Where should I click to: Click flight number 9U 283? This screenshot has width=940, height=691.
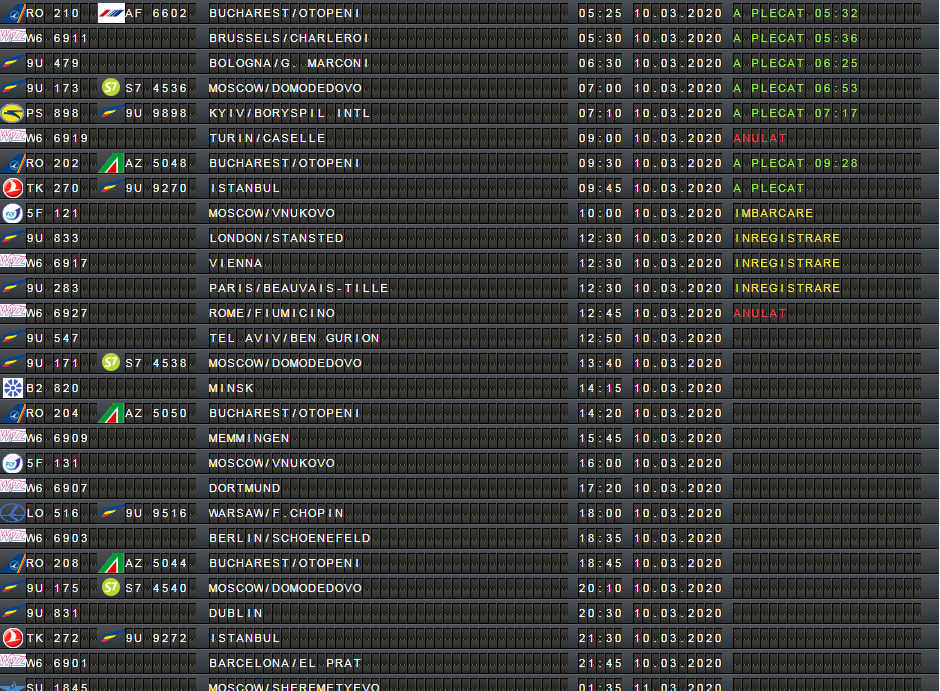pyautogui.click(x=53, y=288)
